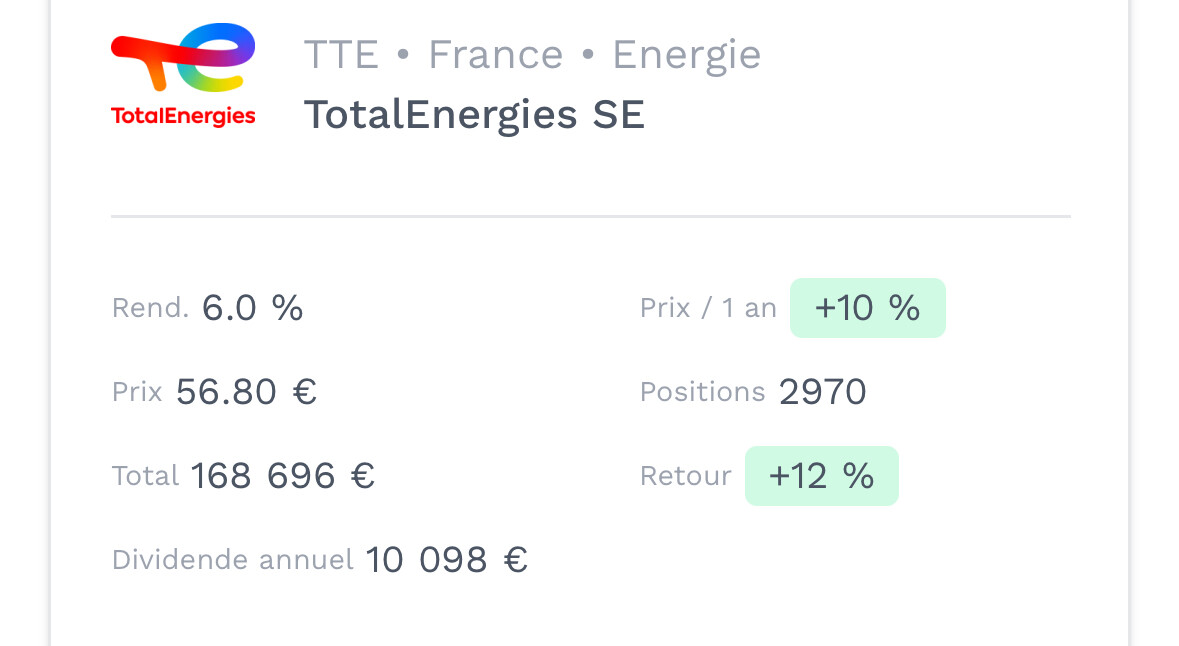Click the Rend. 6.0 % value
This screenshot has width=1179, height=646.
[252, 308]
